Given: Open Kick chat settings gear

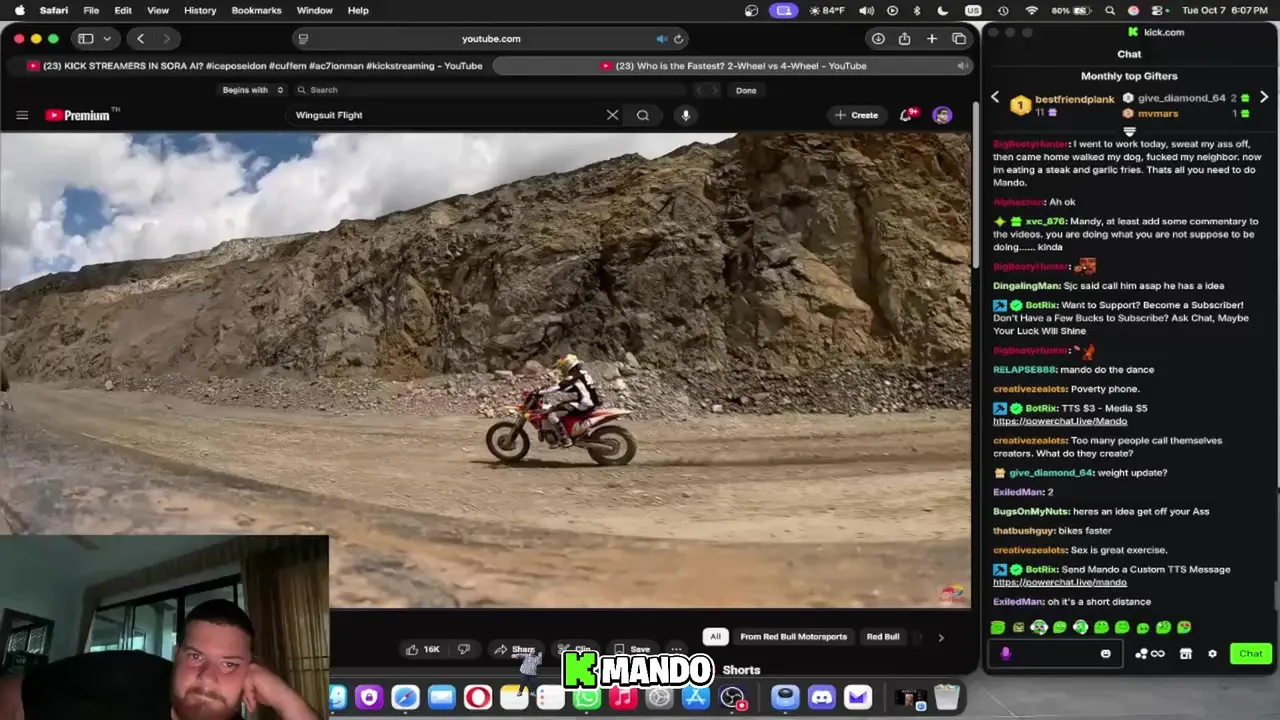Looking at the screenshot, I should coord(1212,654).
